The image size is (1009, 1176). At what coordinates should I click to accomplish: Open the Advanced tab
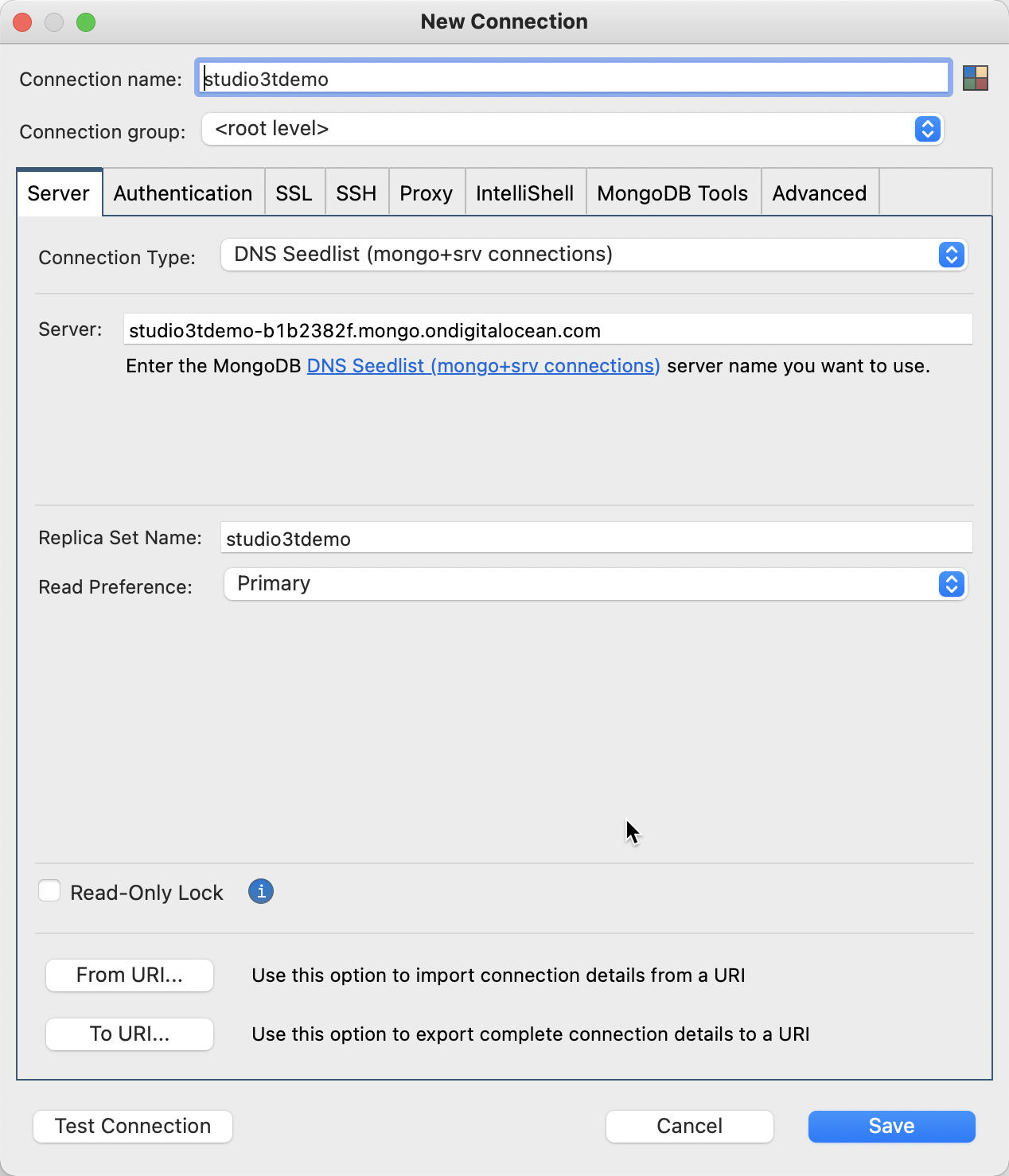[820, 193]
